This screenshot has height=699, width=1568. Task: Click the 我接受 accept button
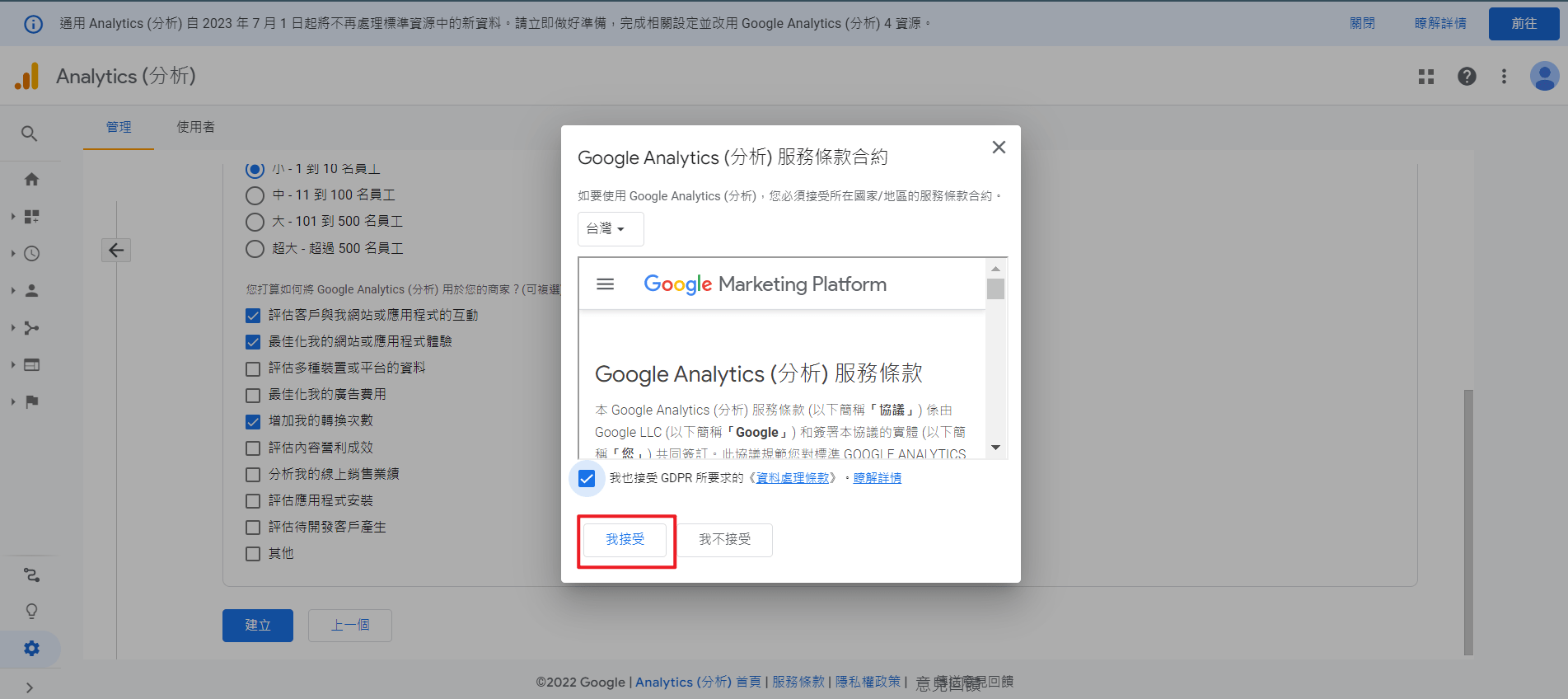coord(625,540)
